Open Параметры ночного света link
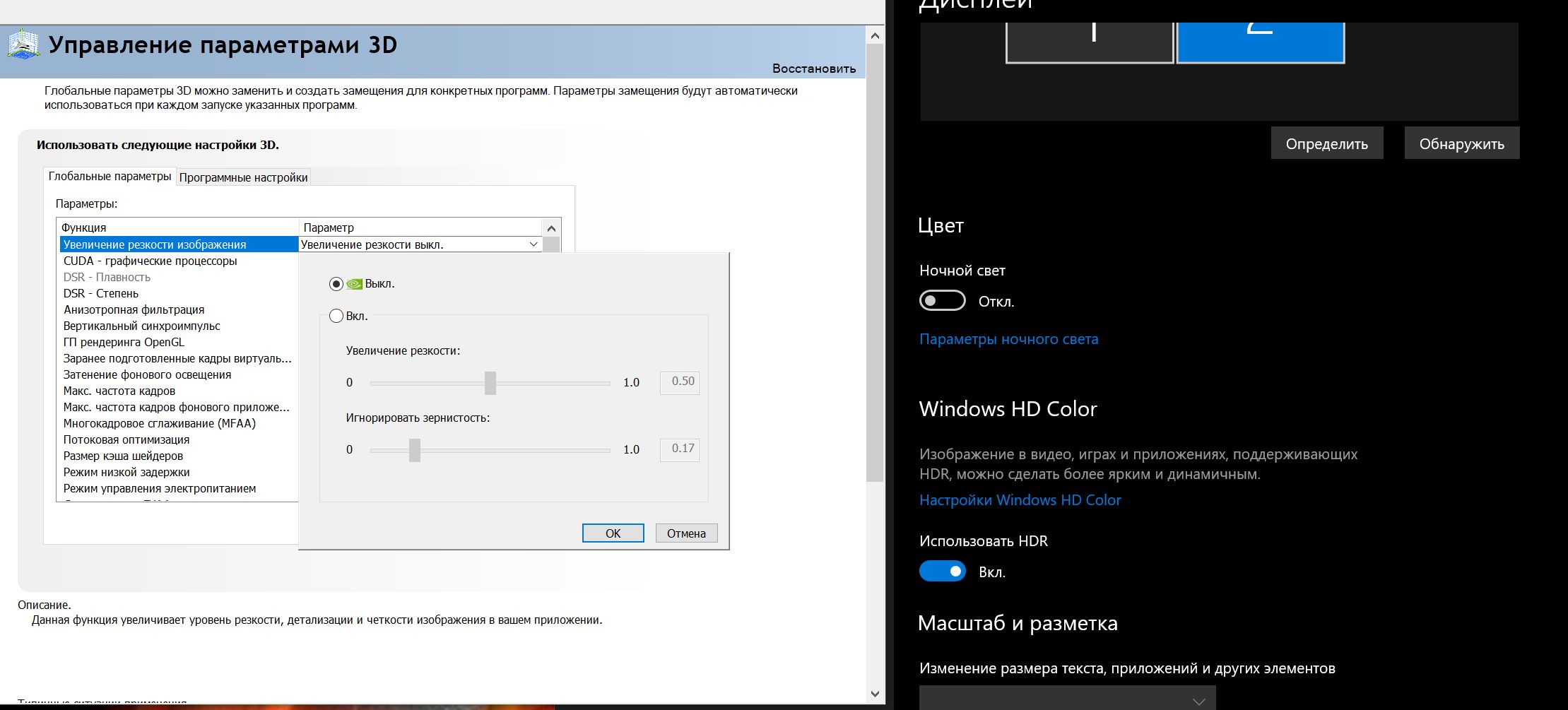This screenshot has height=710, width=1568. (1008, 339)
